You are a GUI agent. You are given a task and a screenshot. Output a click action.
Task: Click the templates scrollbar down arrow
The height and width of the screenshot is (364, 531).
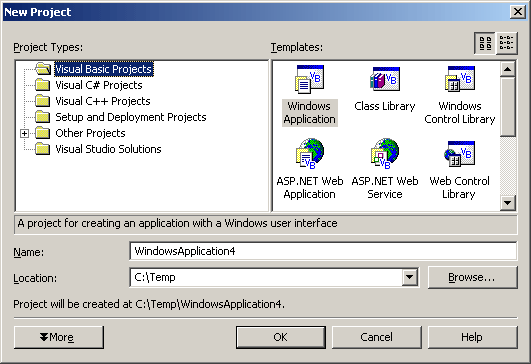pos(508,203)
